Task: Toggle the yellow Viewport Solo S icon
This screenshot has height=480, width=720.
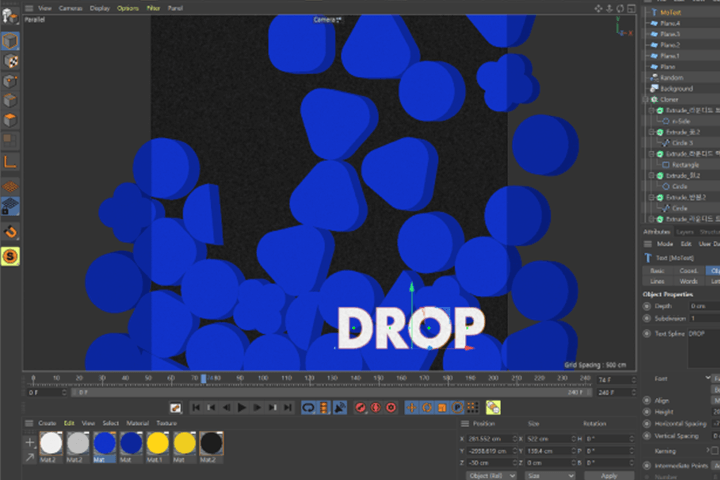Action: coord(10,256)
